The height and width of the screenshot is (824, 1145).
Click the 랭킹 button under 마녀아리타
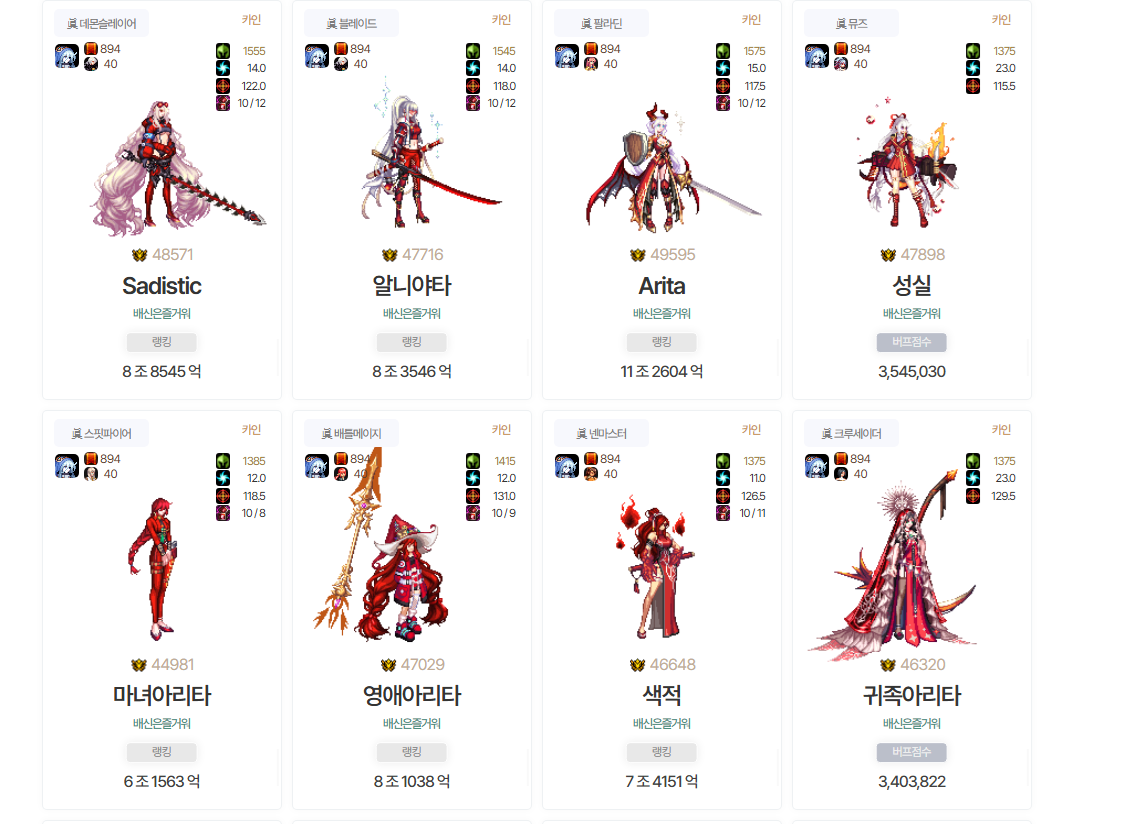click(x=161, y=752)
